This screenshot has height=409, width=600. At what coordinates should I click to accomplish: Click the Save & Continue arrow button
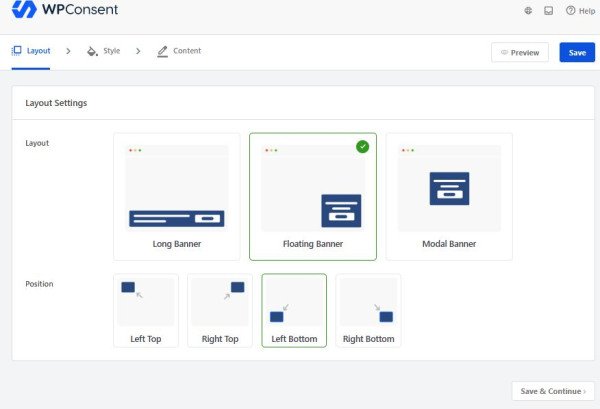(553, 391)
